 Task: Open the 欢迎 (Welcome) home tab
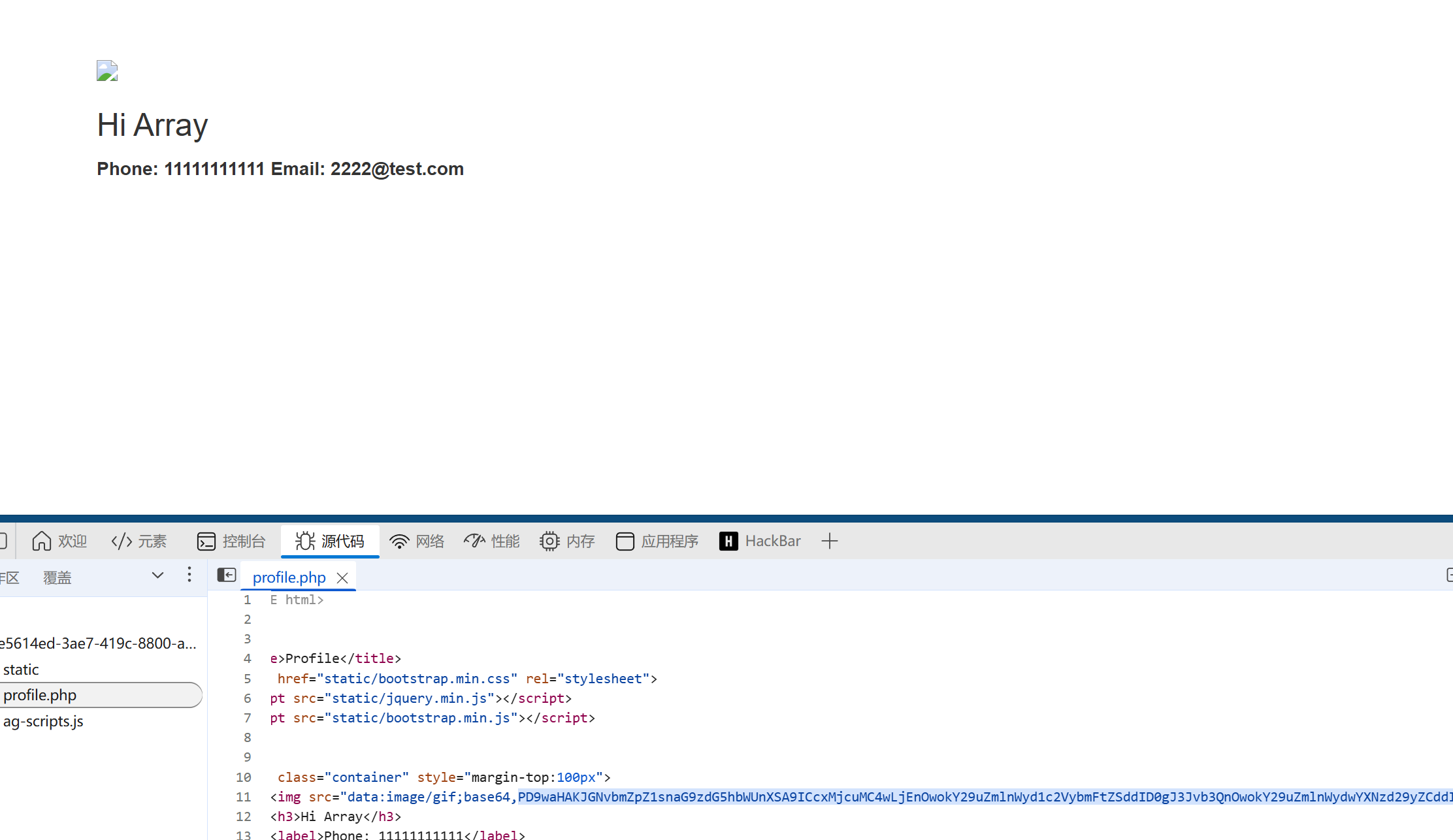(59, 541)
